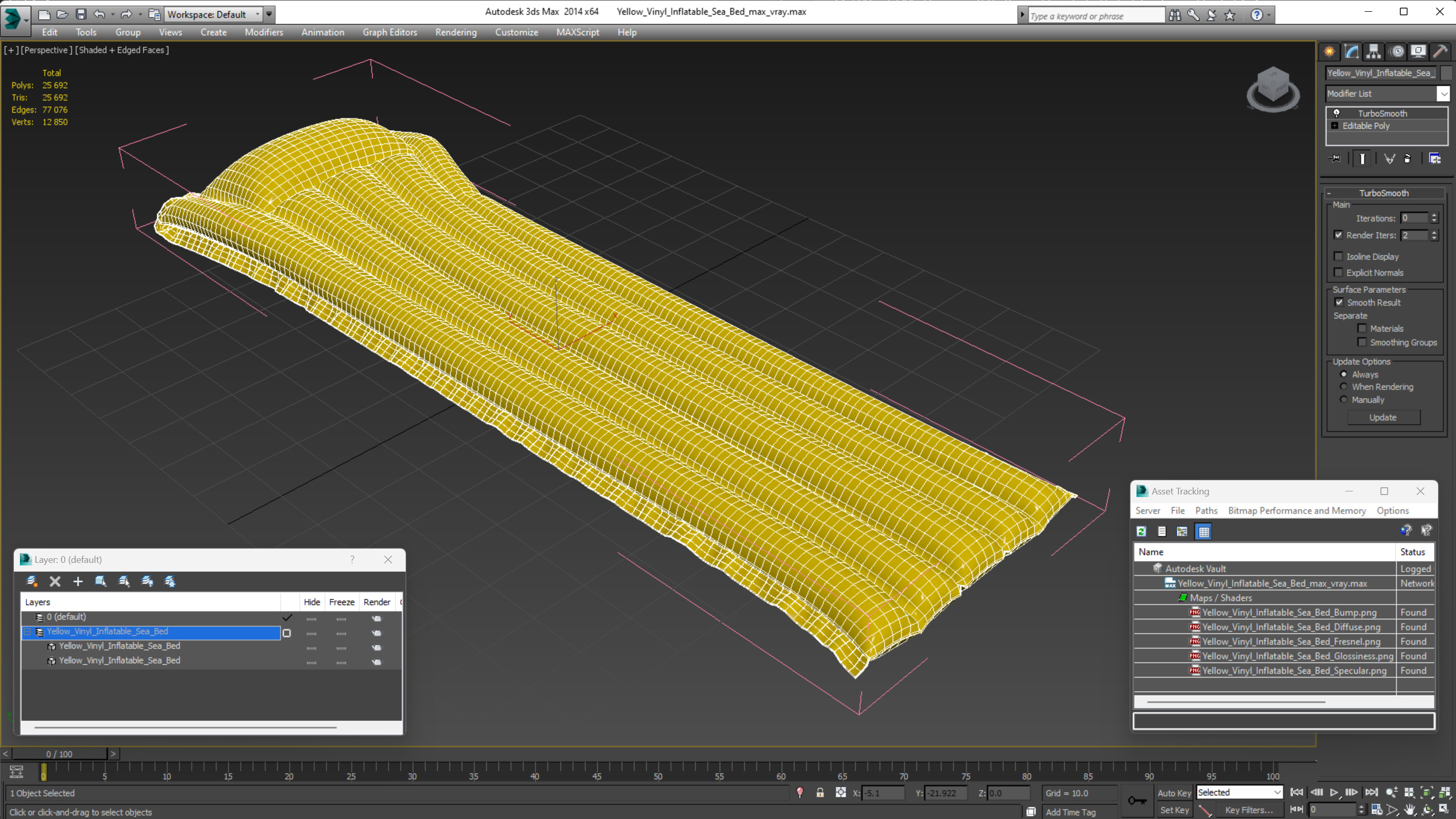Uncheck the Smooth Result checkbox
Viewport: 1456px width, 819px height.
[x=1339, y=303]
